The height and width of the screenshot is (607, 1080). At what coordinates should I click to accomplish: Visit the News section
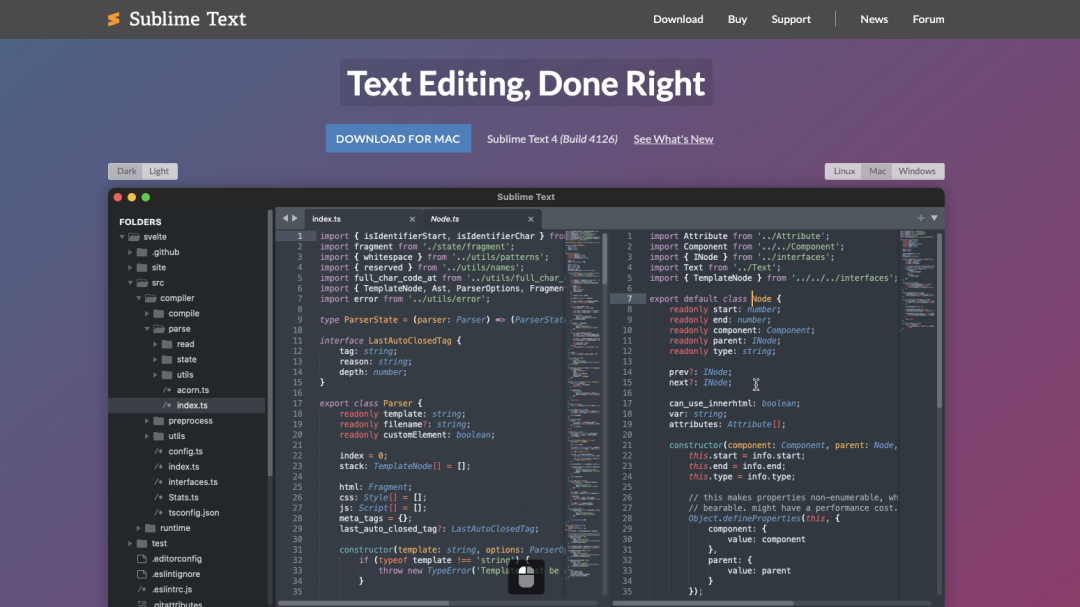click(x=873, y=19)
